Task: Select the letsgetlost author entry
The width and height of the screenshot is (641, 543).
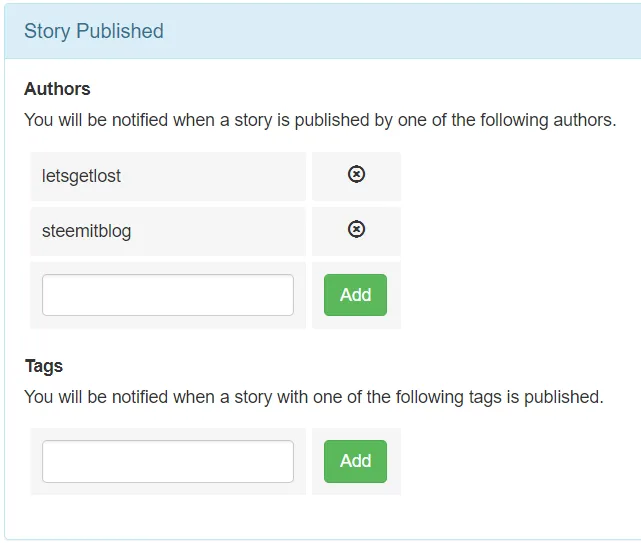Action: [168, 176]
